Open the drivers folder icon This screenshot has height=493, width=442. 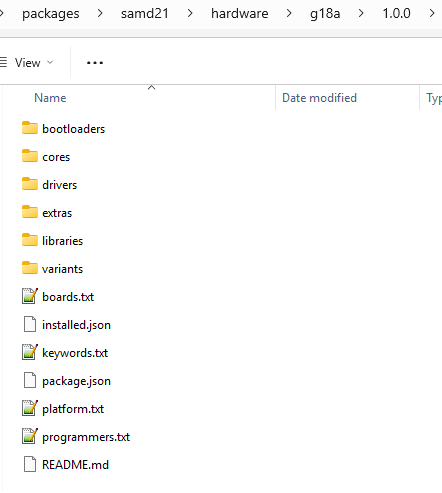click(30, 184)
